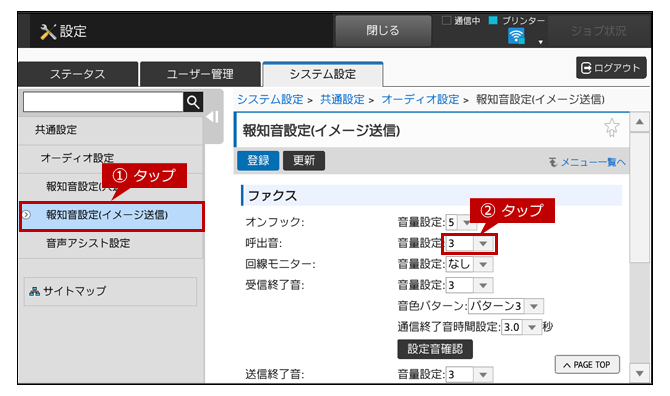The height and width of the screenshot is (396, 670).
Task: Click the 登録 button
Action: (258, 161)
